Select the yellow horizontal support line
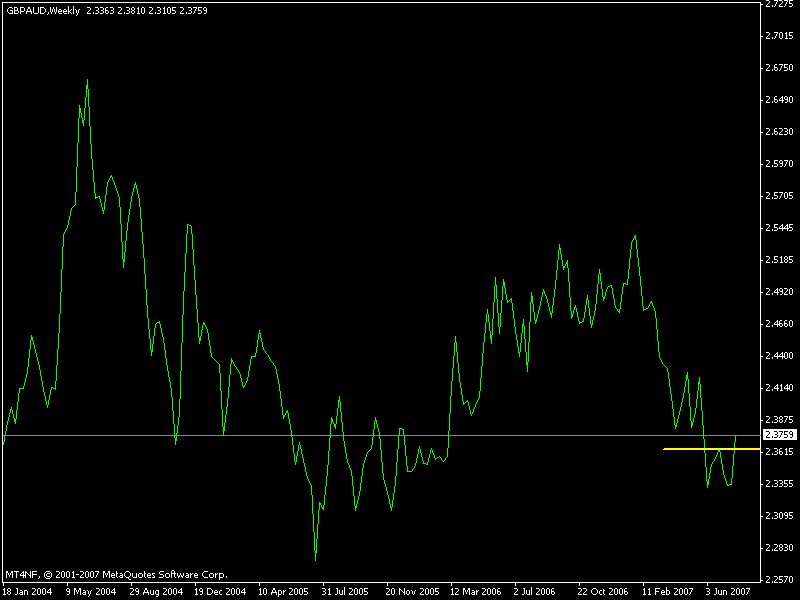Screen dimensions: 800x600 (698, 449)
